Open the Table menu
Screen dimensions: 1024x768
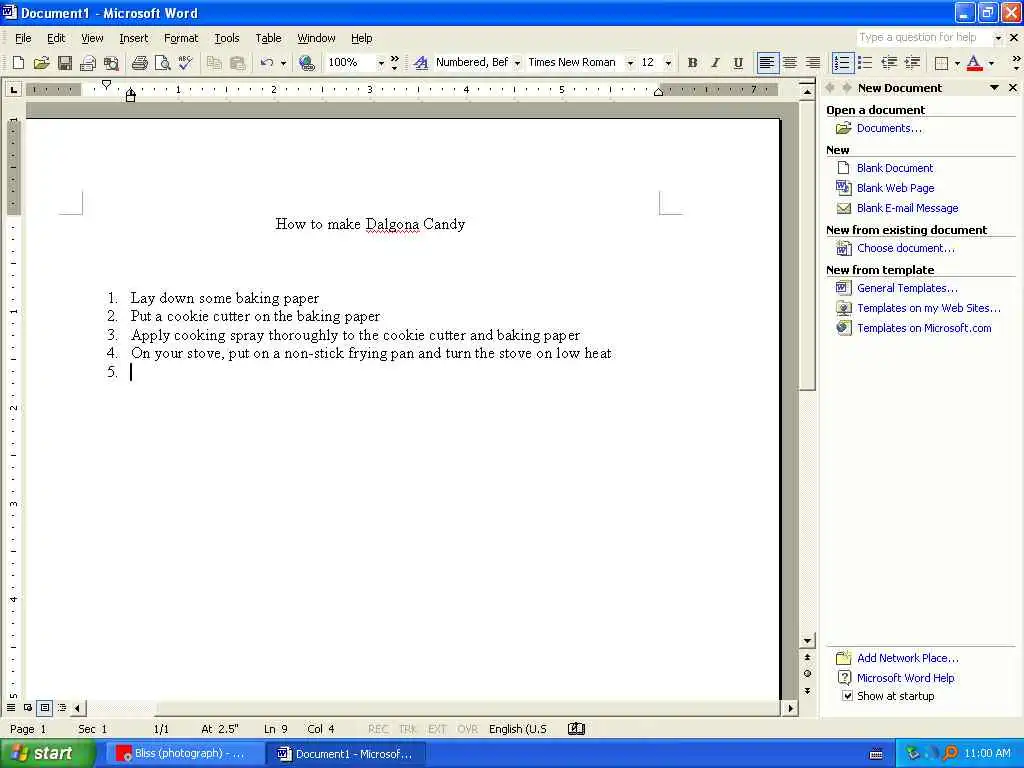pos(268,38)
